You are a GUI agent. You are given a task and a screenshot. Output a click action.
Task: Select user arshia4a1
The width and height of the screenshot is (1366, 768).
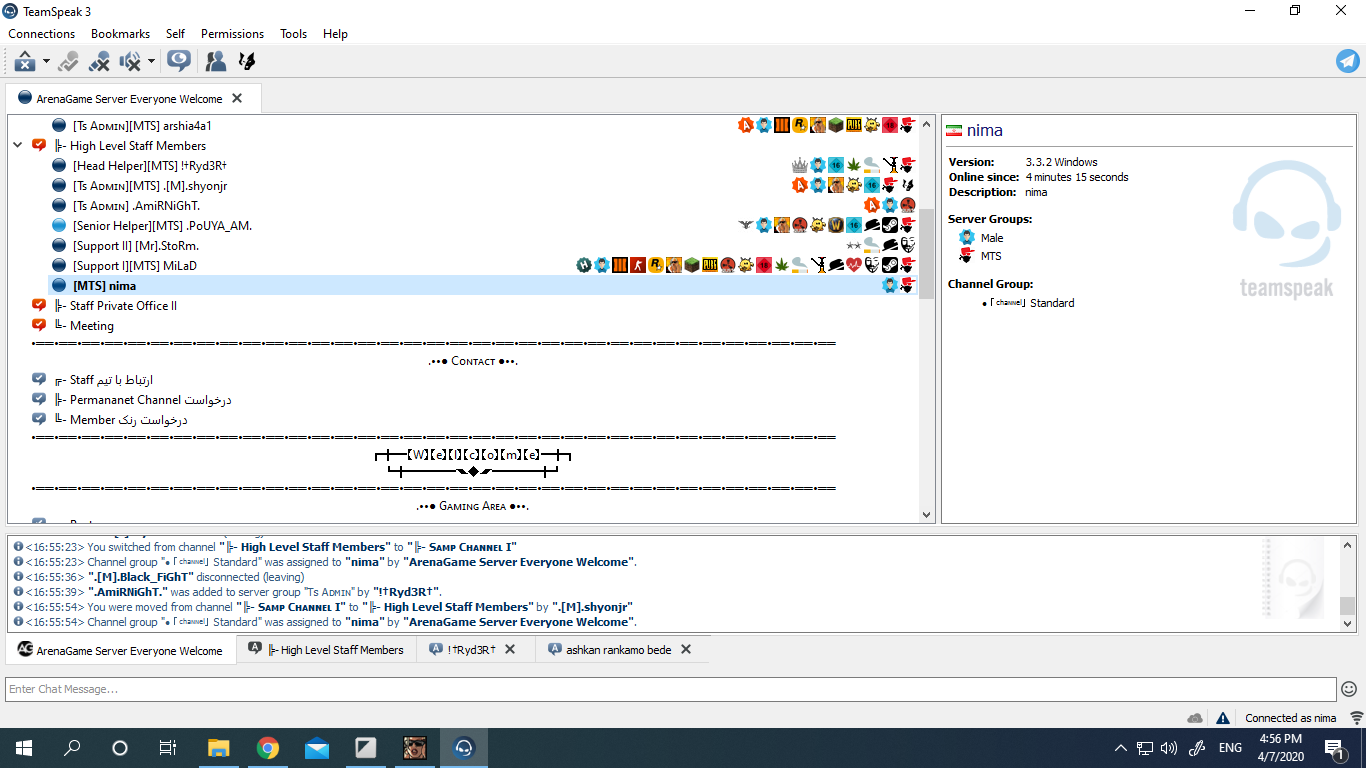pos(142,126)
